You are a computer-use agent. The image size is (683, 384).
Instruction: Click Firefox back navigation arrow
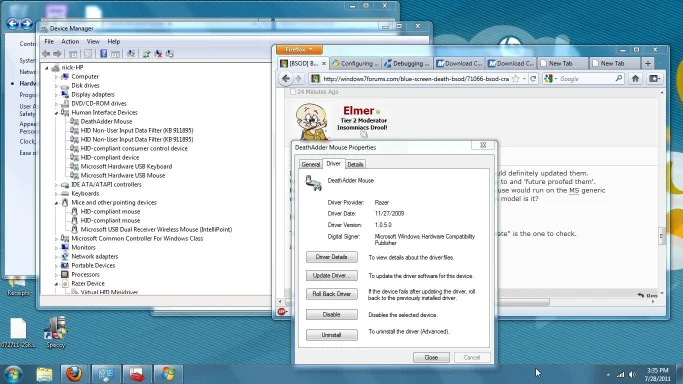coord(286,79)
